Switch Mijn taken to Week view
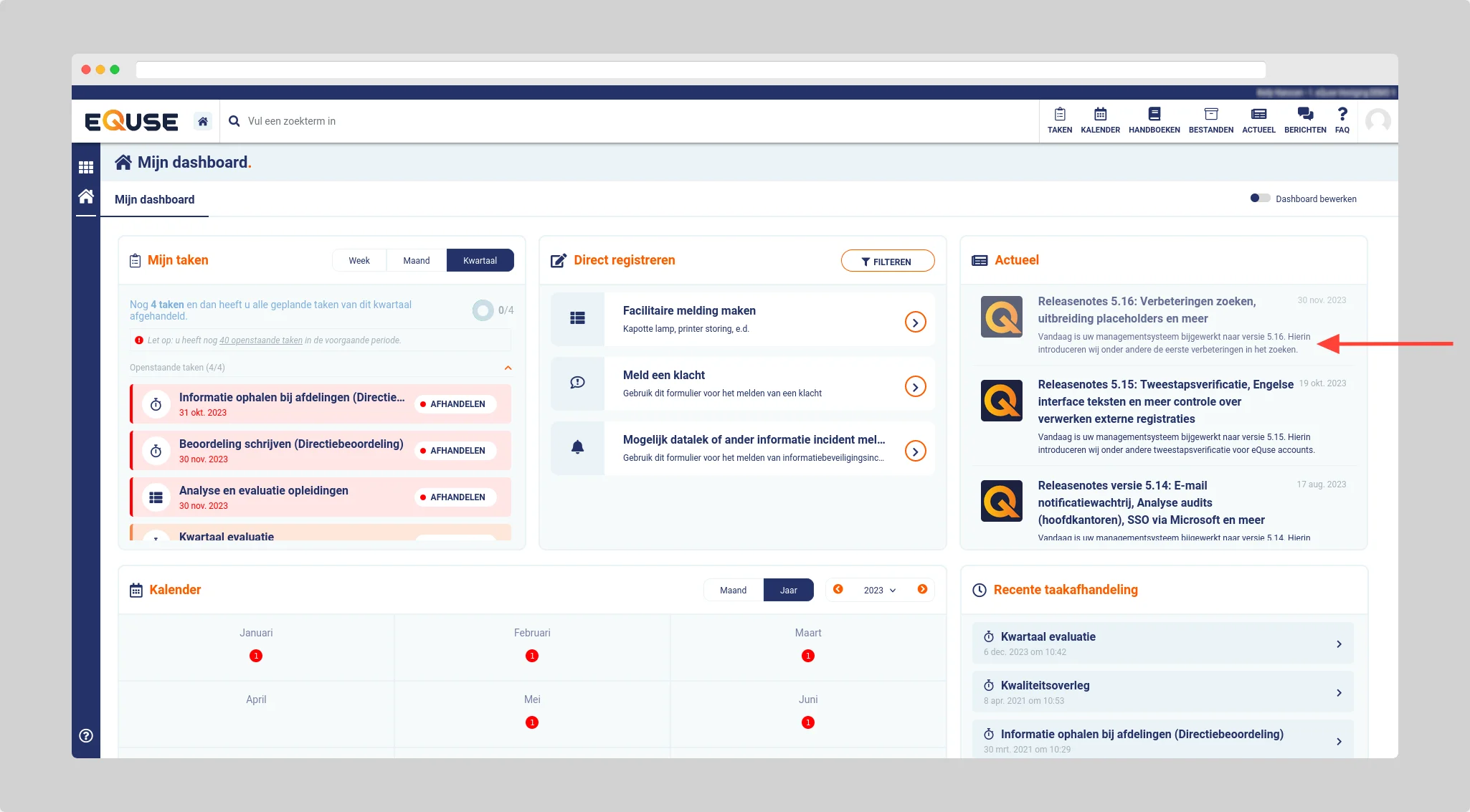Viewport: 1470px width, 812px height. (x=359, y=260)
